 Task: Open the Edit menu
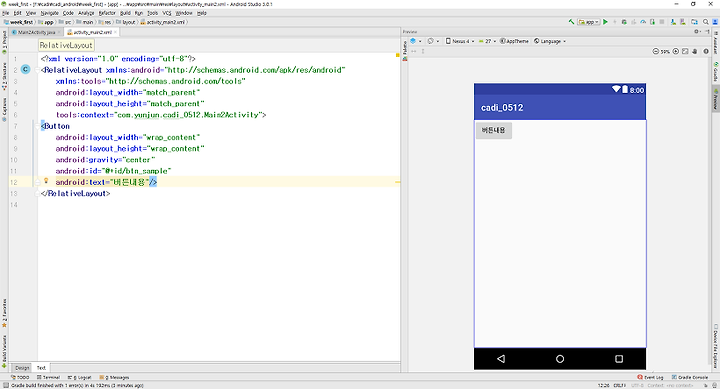click(17, 13)
